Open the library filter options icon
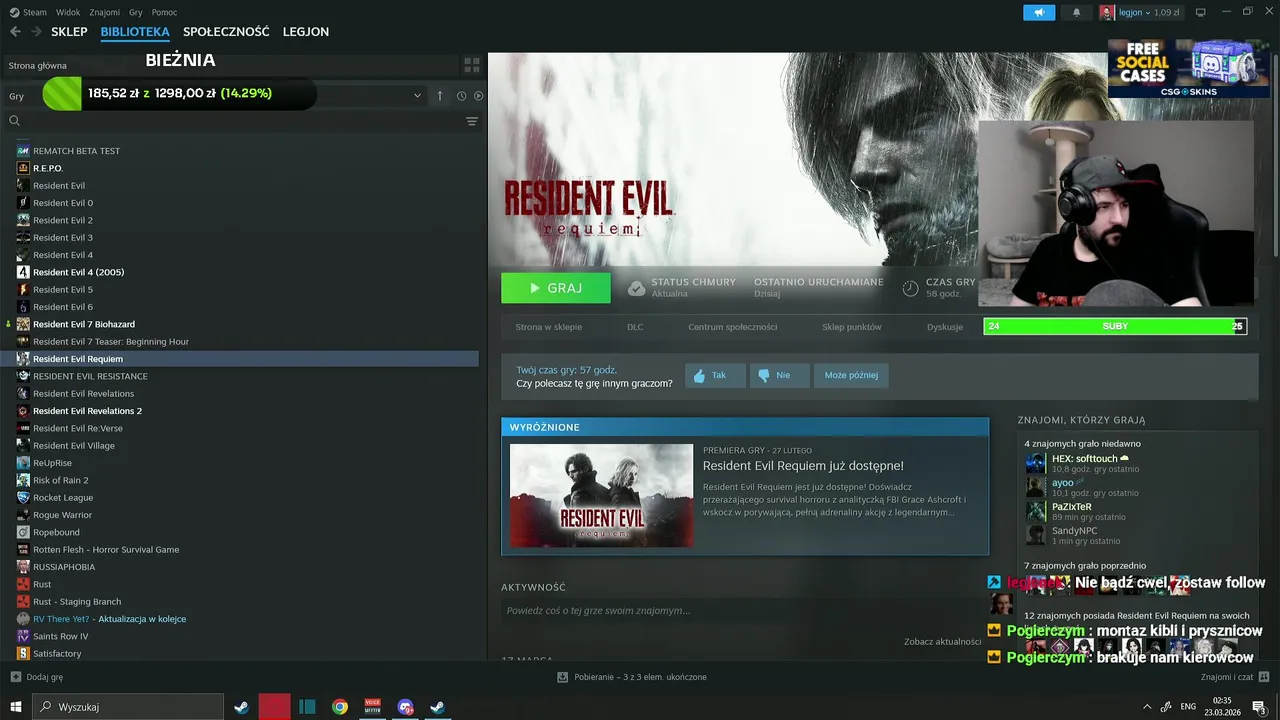The height and width of the screenshot is (720, 1280). pyautogui.click(x=472, y=121)
